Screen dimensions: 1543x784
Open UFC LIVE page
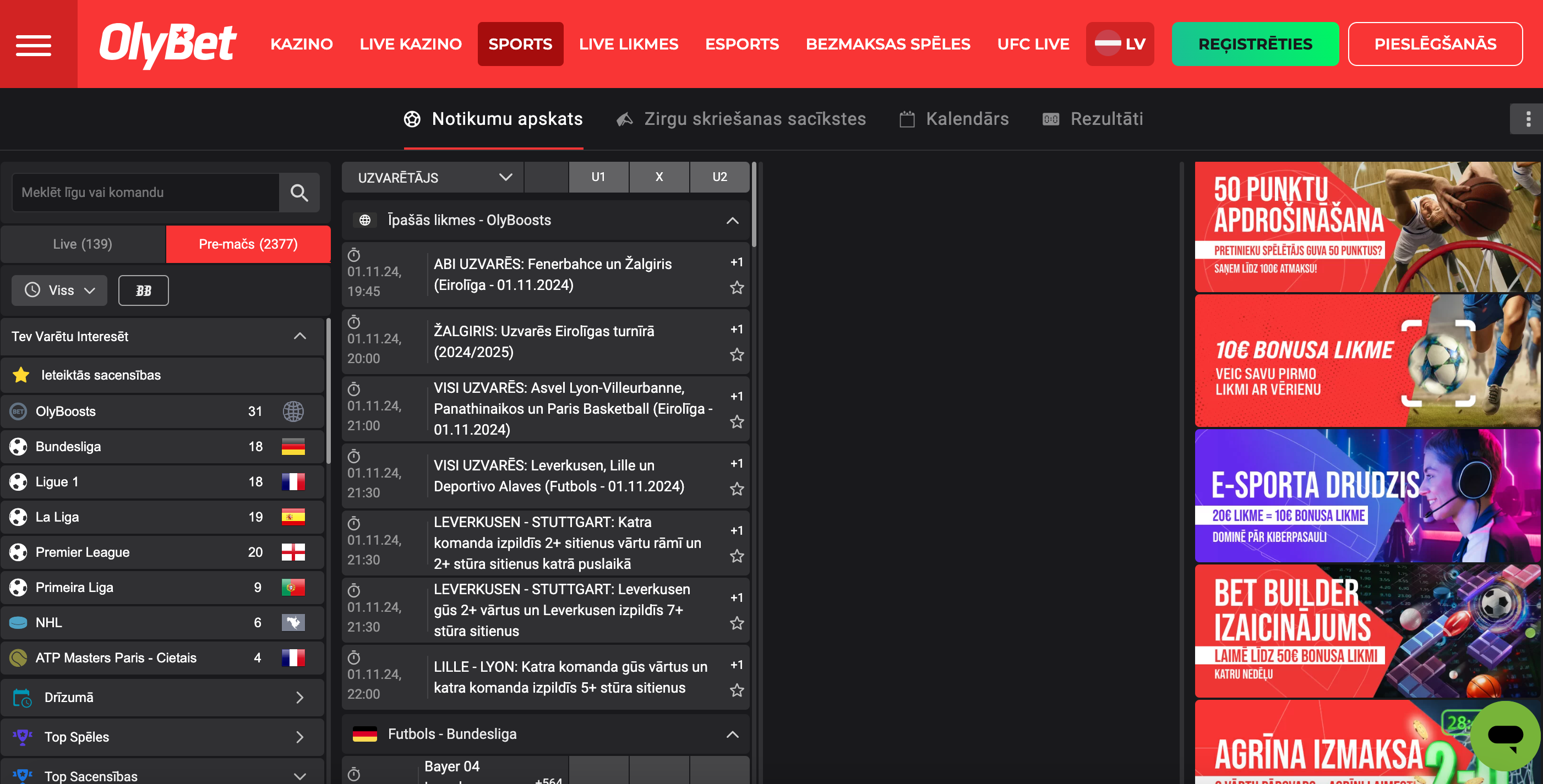tap(1033, 44)
